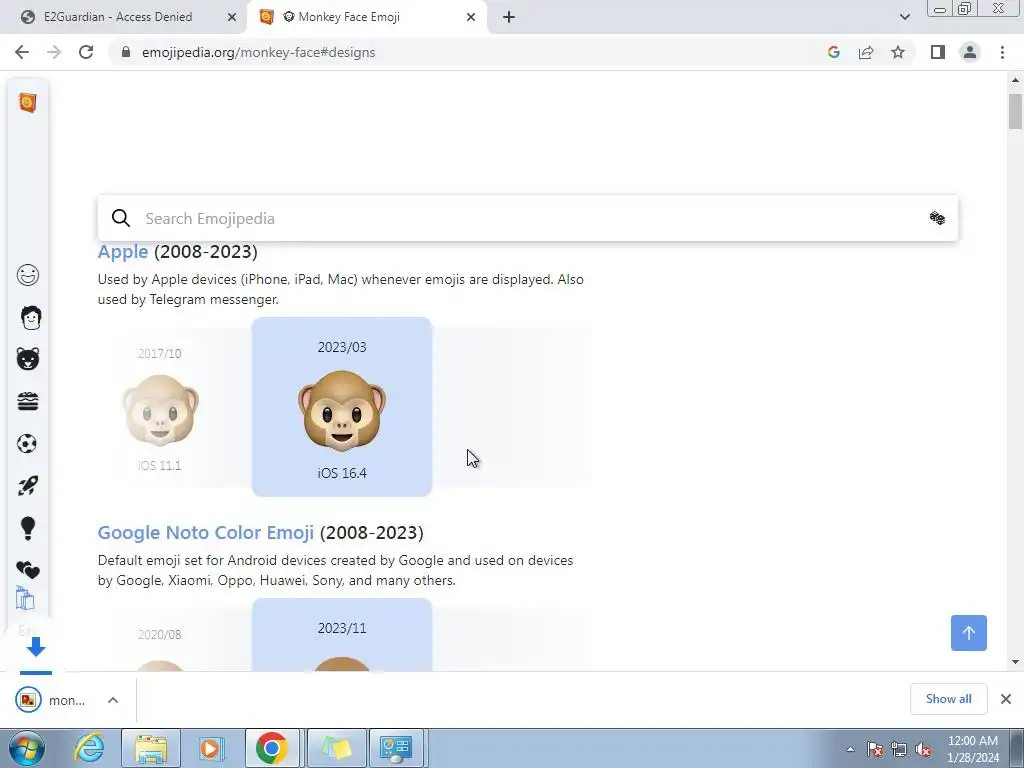Open Windows Media Player from taskbar

pos(211,748)
